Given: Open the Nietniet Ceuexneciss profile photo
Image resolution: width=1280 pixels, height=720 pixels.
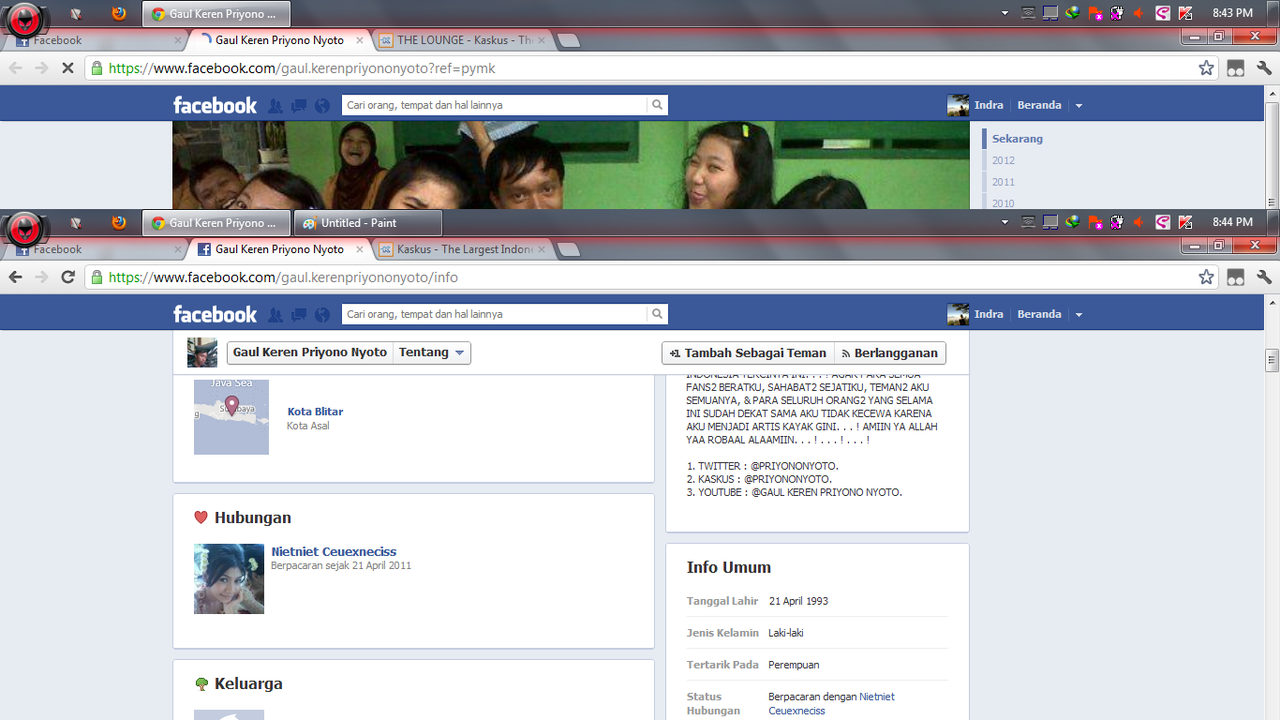Looking at the screenshot, I should (229, 579).
